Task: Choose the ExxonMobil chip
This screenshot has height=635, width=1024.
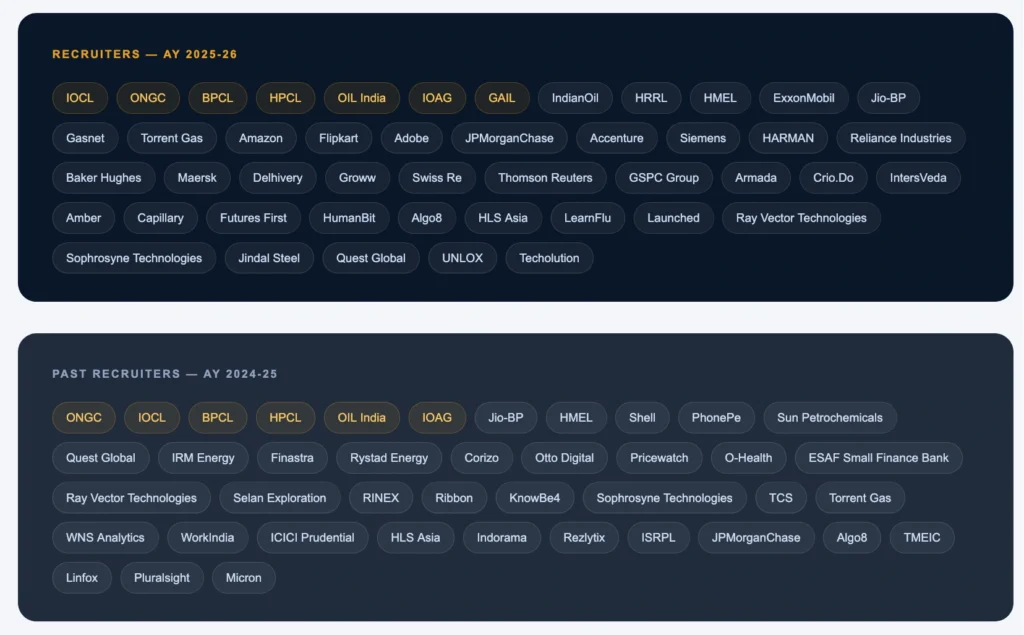Action: click(803, 98)
